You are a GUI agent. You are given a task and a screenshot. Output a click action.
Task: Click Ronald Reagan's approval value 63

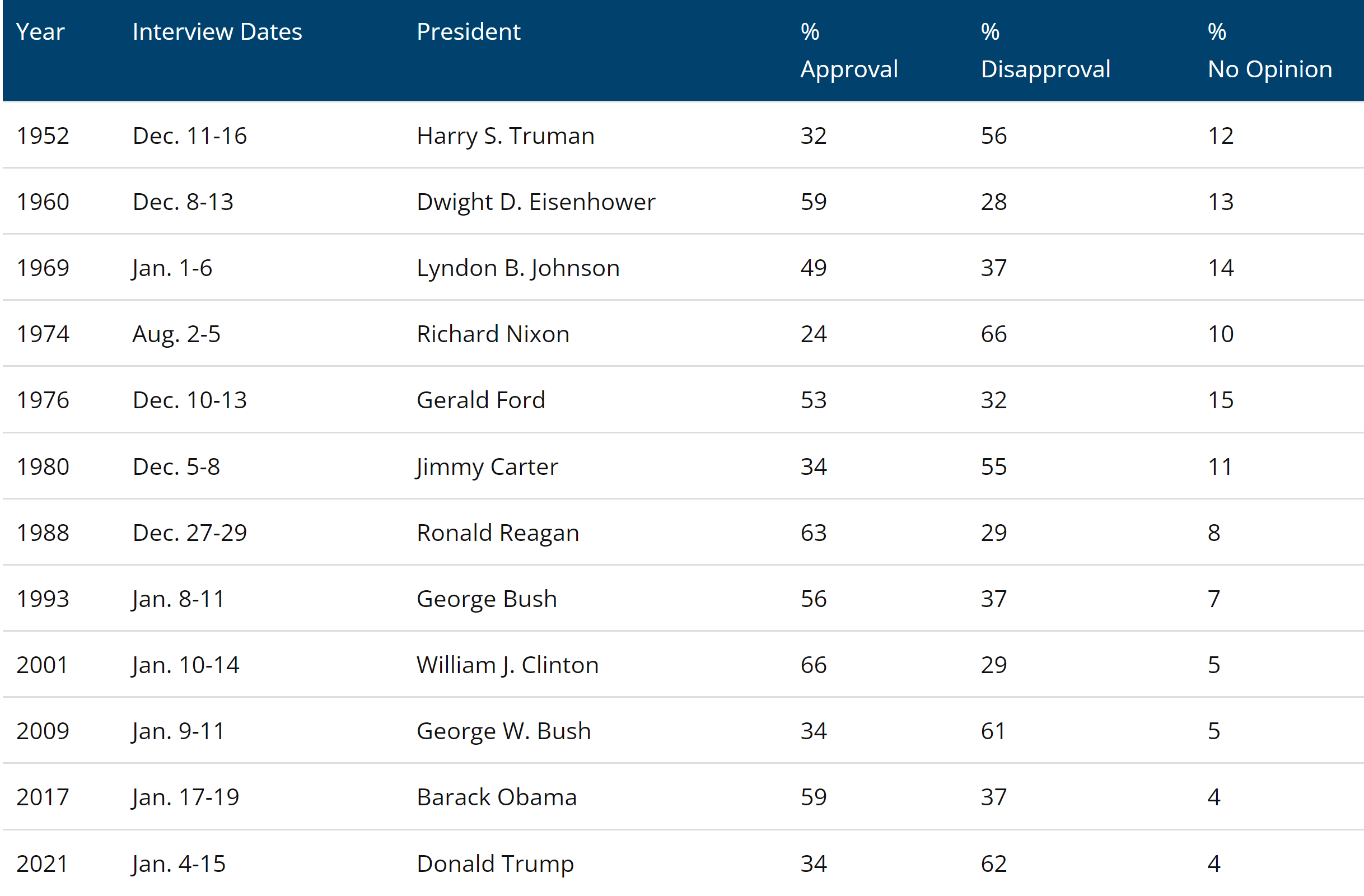click(813, 533)
